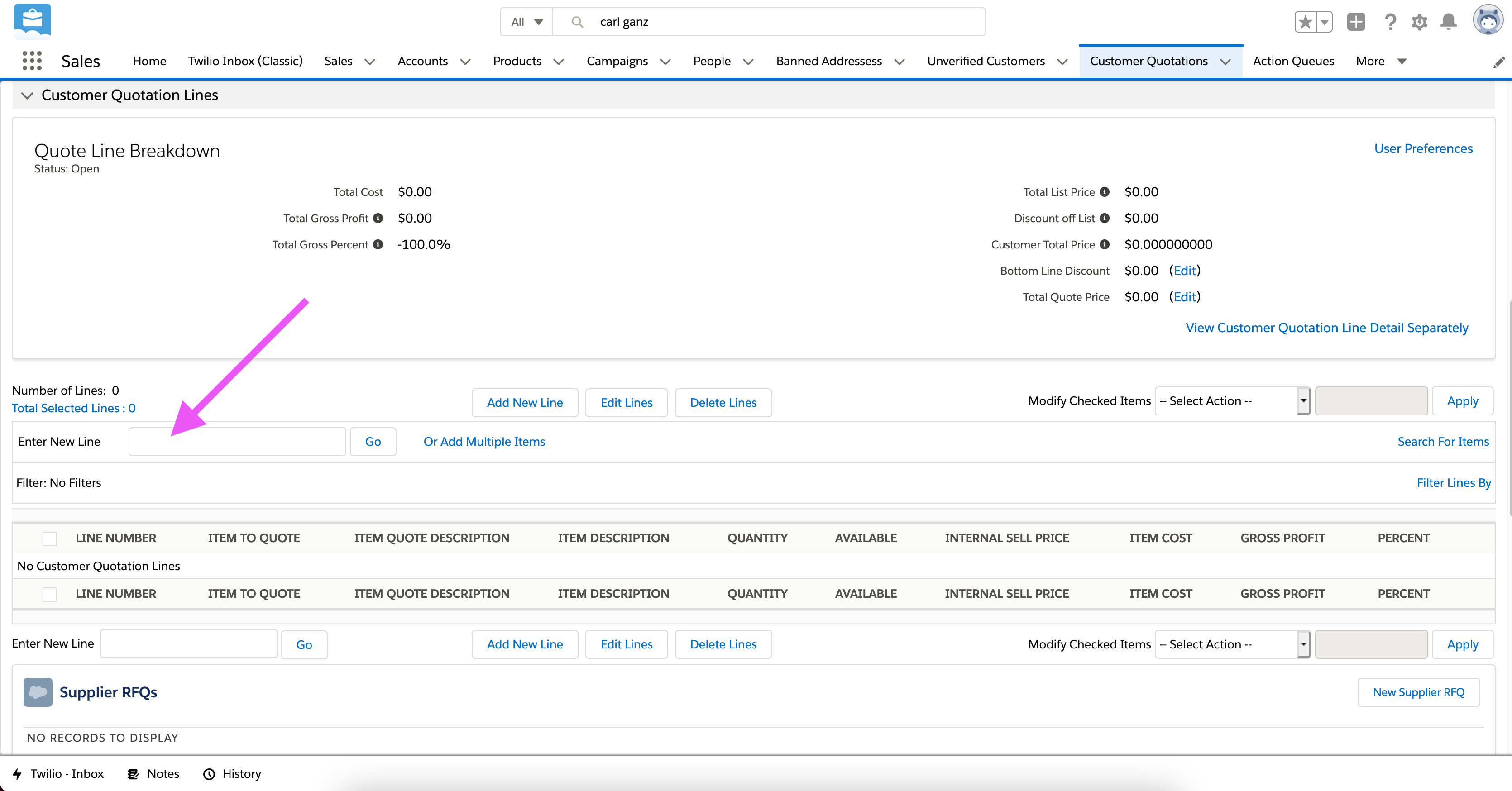The height and width of the screenshot is (791, 1512).
Task: Open the More navigation dropdown
Action: [1381, 61]
